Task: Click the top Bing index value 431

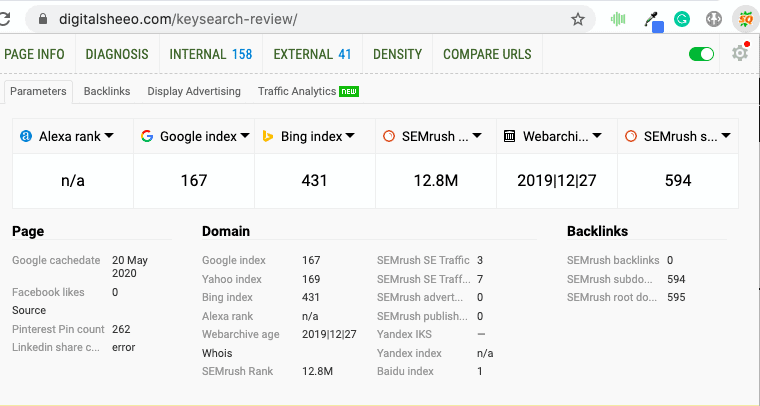Action: tap(315, 181)
